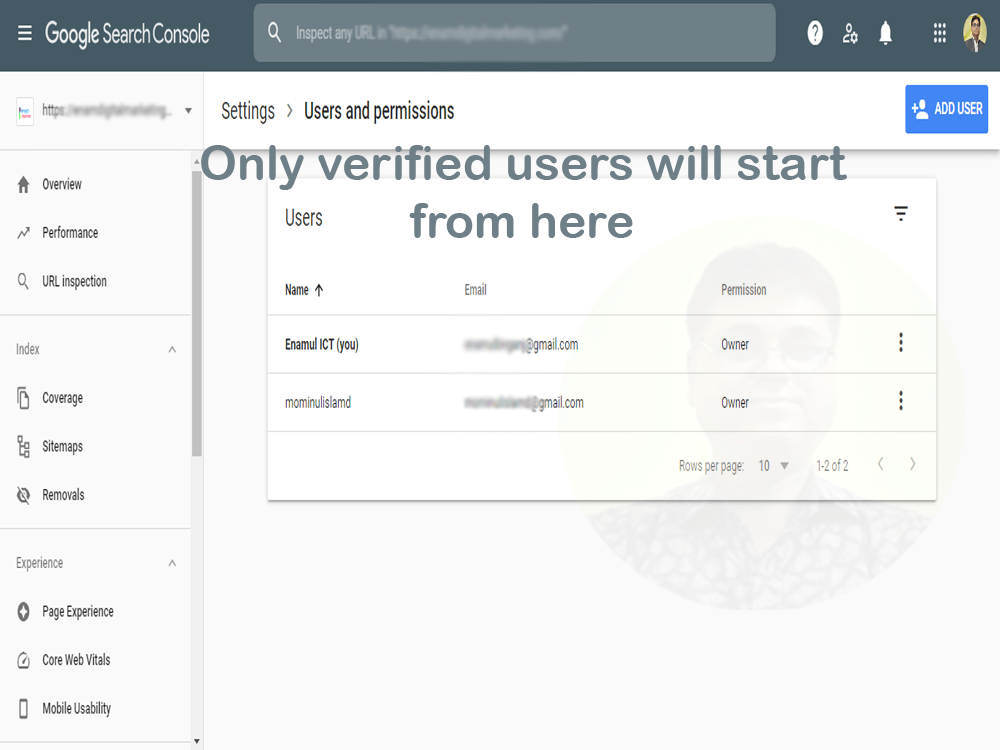
Task: Go back to Settings breadcrumb
Action: pos(247,112)
